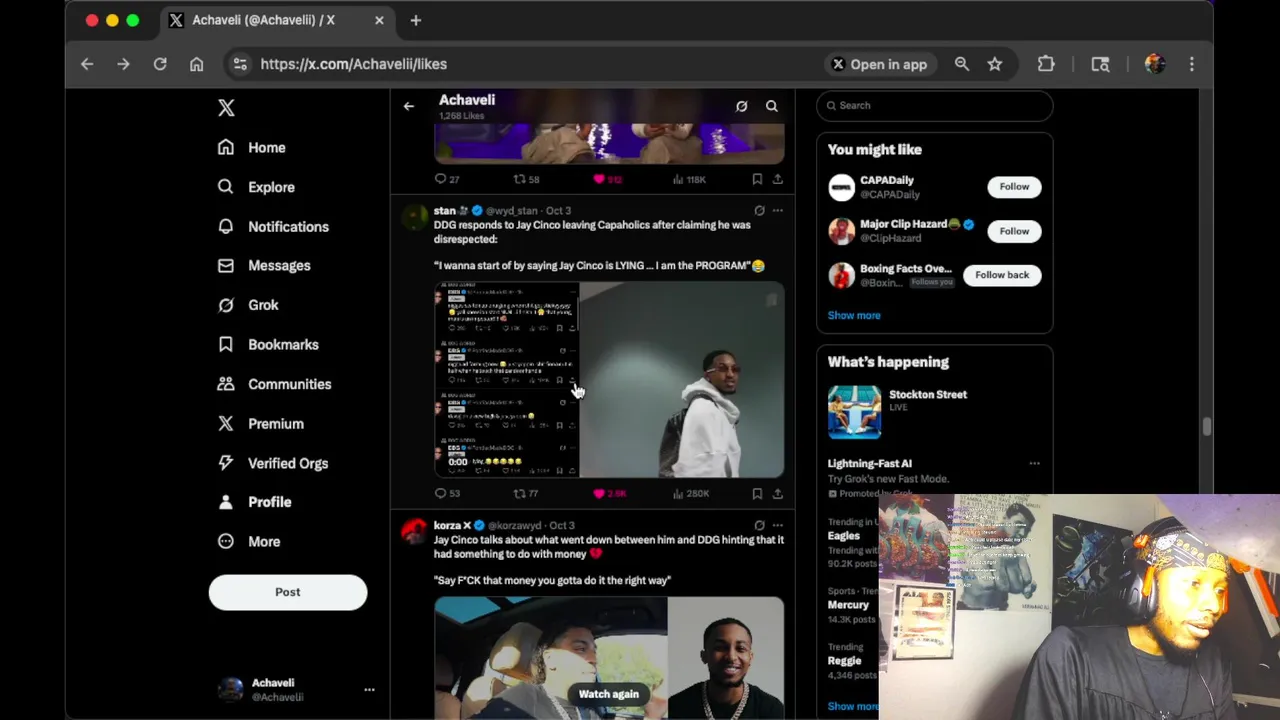The width and height of the screenshot is (1280, 720).
Task: Follow CAPADaily
Action: (x=1014, y=186)
